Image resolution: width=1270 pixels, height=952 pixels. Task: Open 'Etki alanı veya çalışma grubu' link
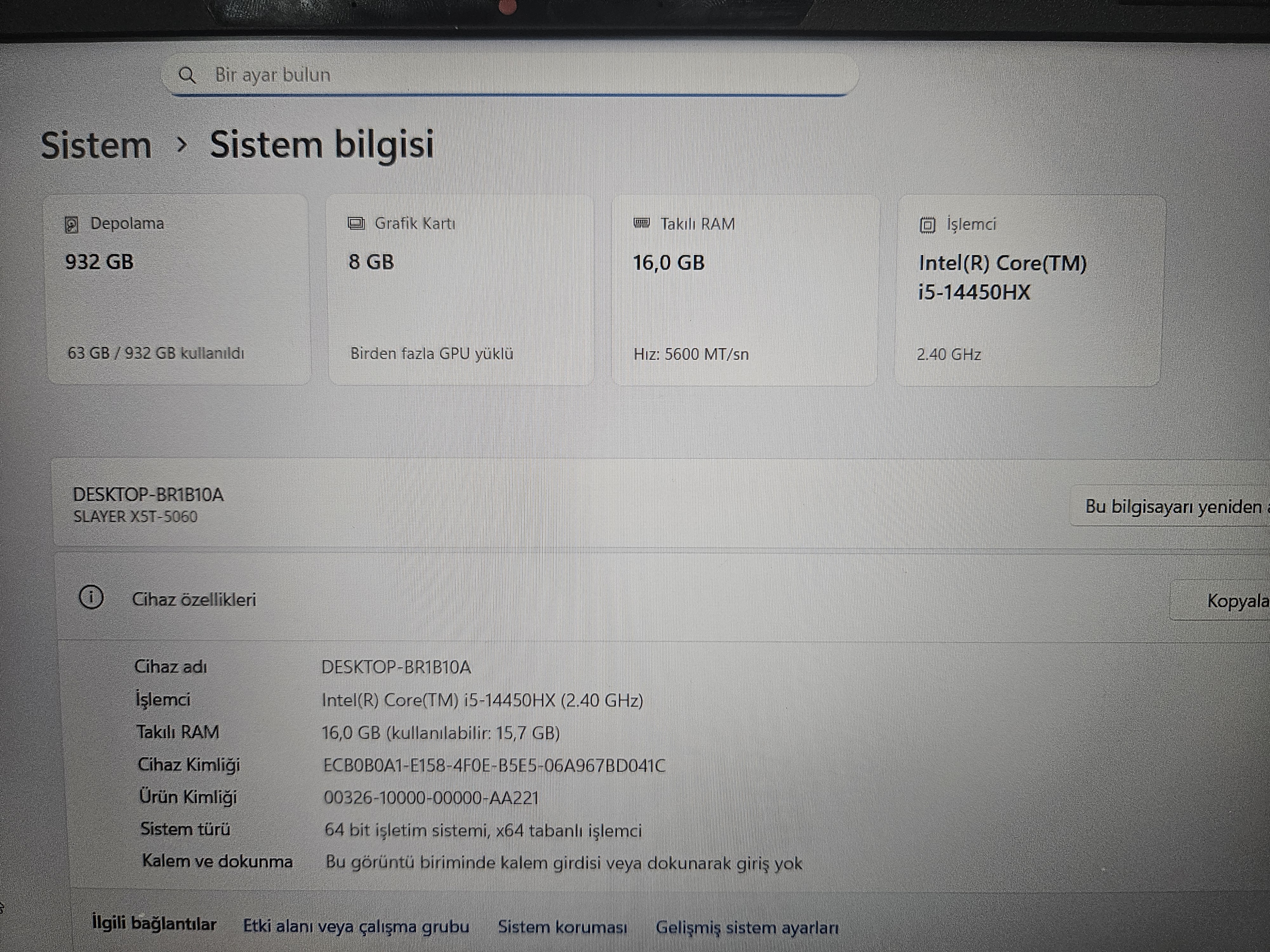pyautogui.click(x=356, y=926)
